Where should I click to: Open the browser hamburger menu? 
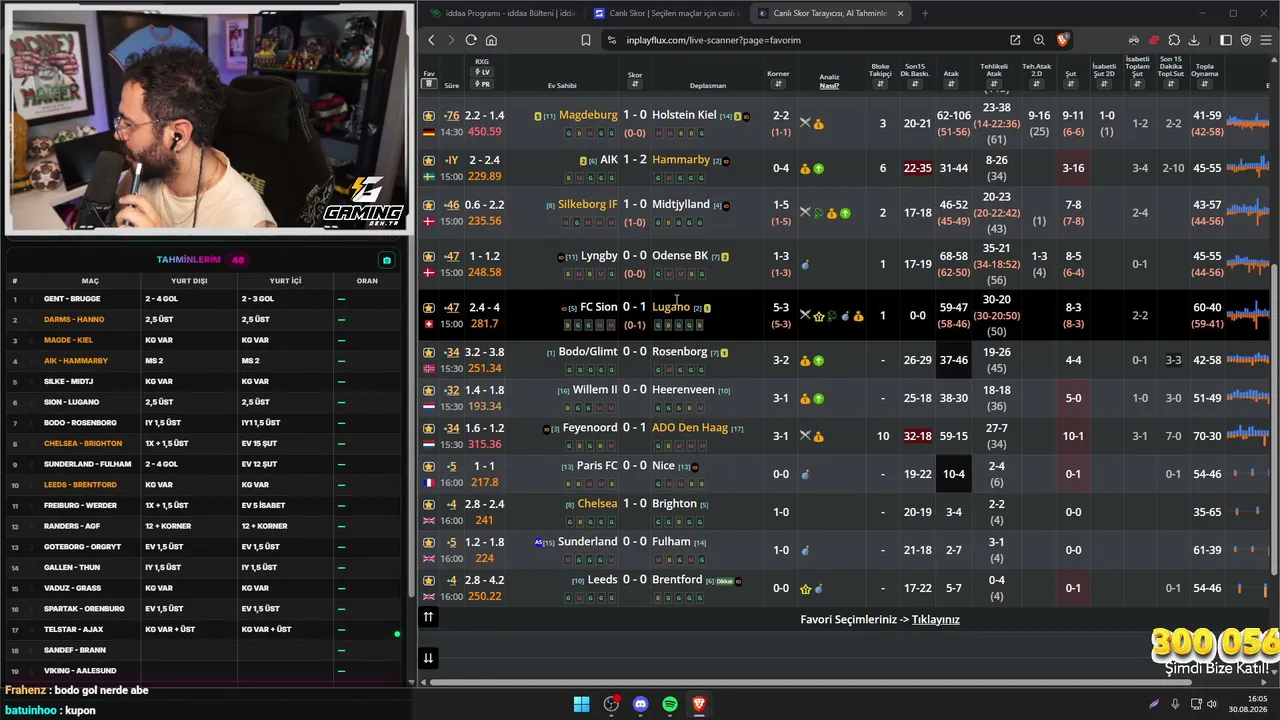(x=1265, y=40)
